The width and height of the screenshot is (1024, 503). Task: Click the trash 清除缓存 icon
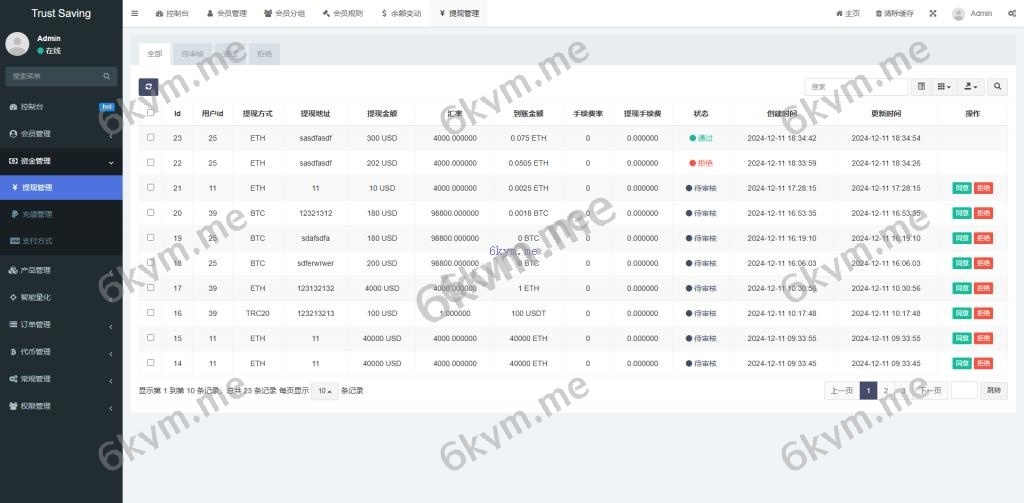894,13
